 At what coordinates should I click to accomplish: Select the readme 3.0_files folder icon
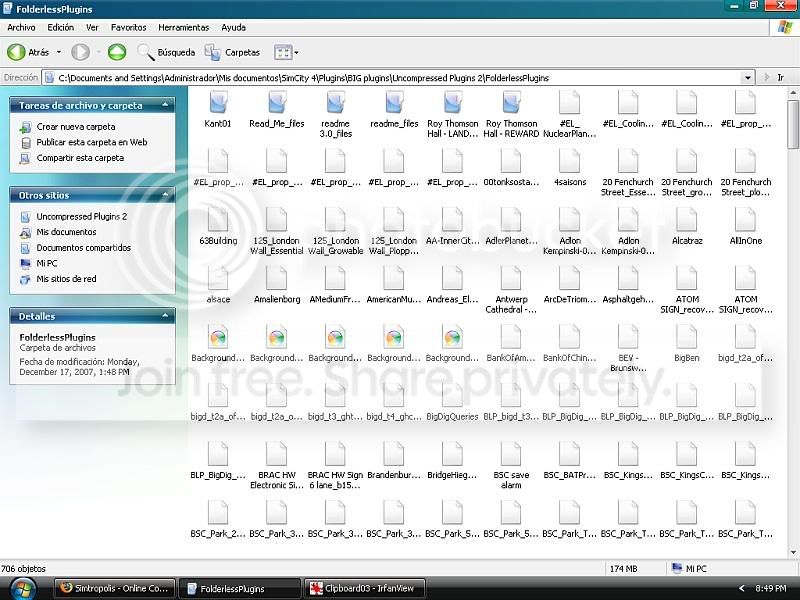[335, 103]
